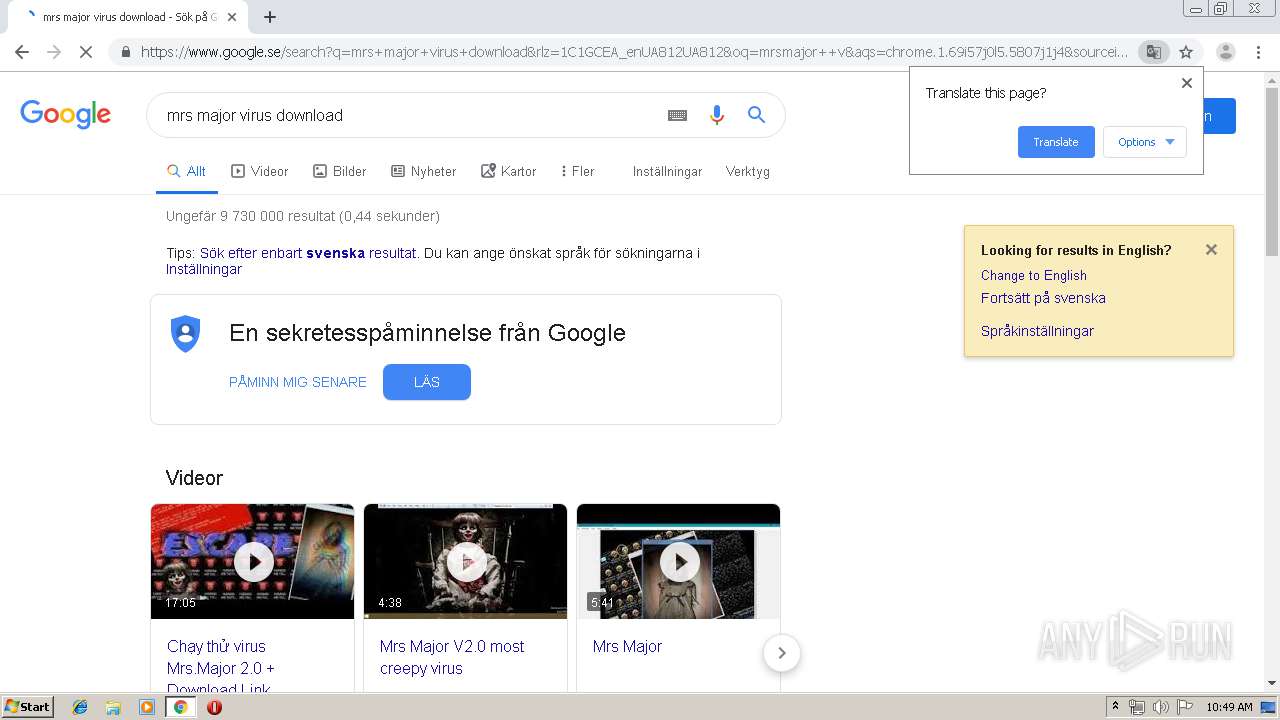Play the 5:41 video thumbnail
Image resolution: width=1280 pixels, height=720 pixels.
click(678, 561)
